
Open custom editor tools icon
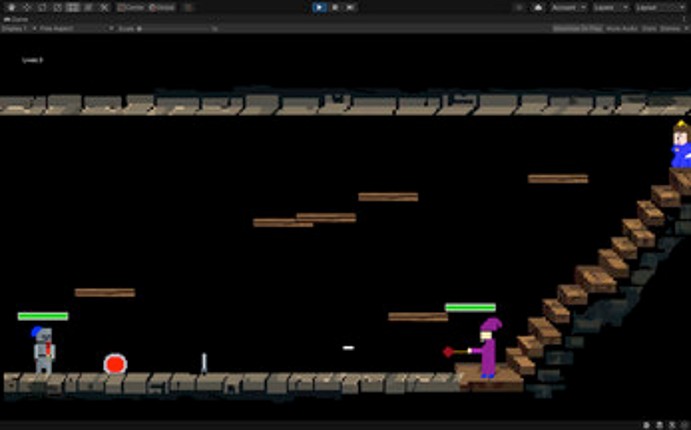tap(104, 7)
